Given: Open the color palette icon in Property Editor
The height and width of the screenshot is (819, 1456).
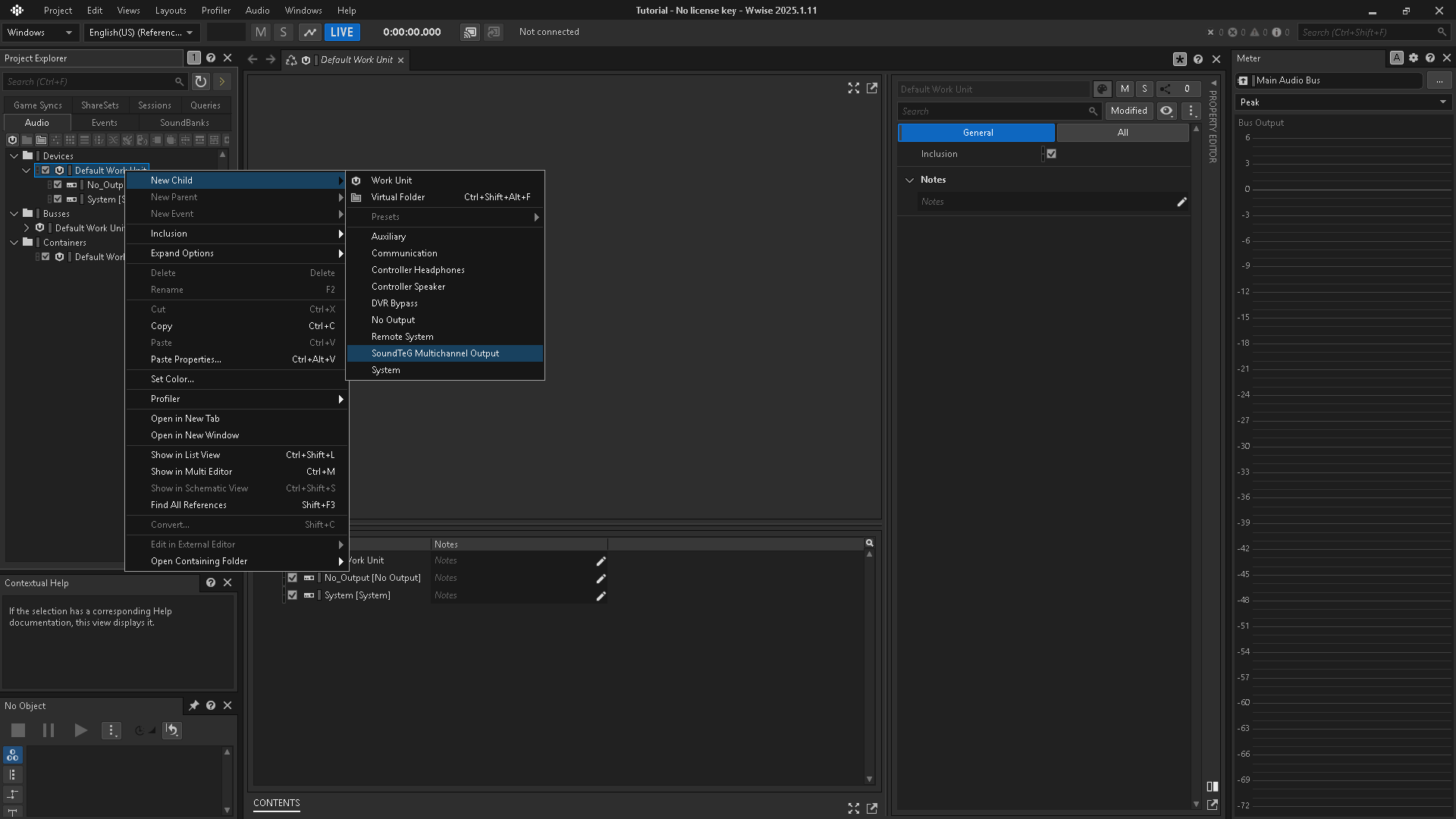Looking at the screenshot, I should (x=1103, y=89).
